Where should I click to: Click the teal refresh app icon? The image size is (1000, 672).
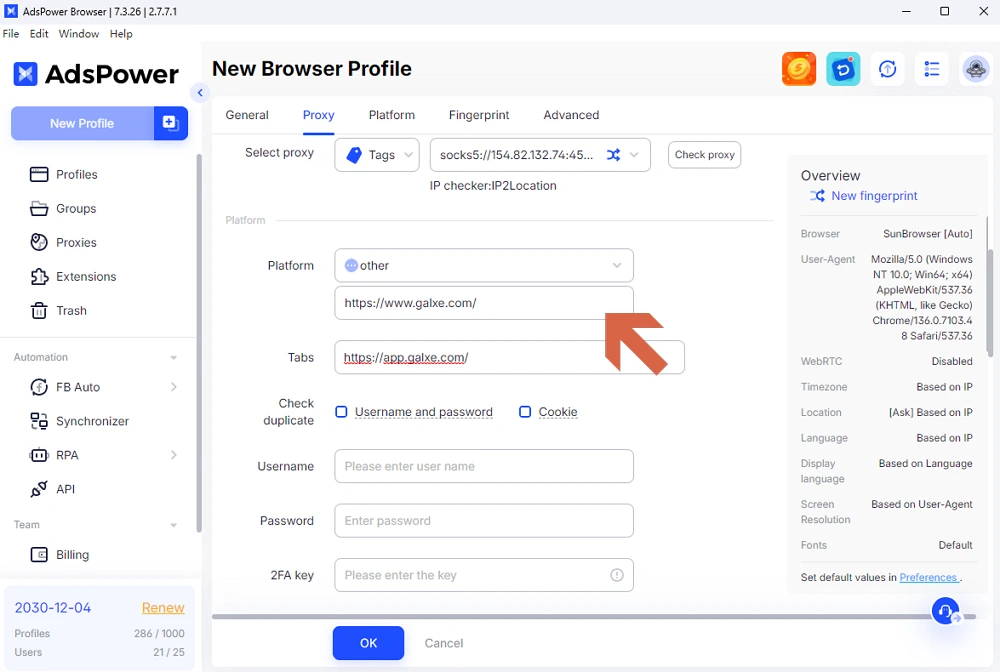[x=843, y=69]
